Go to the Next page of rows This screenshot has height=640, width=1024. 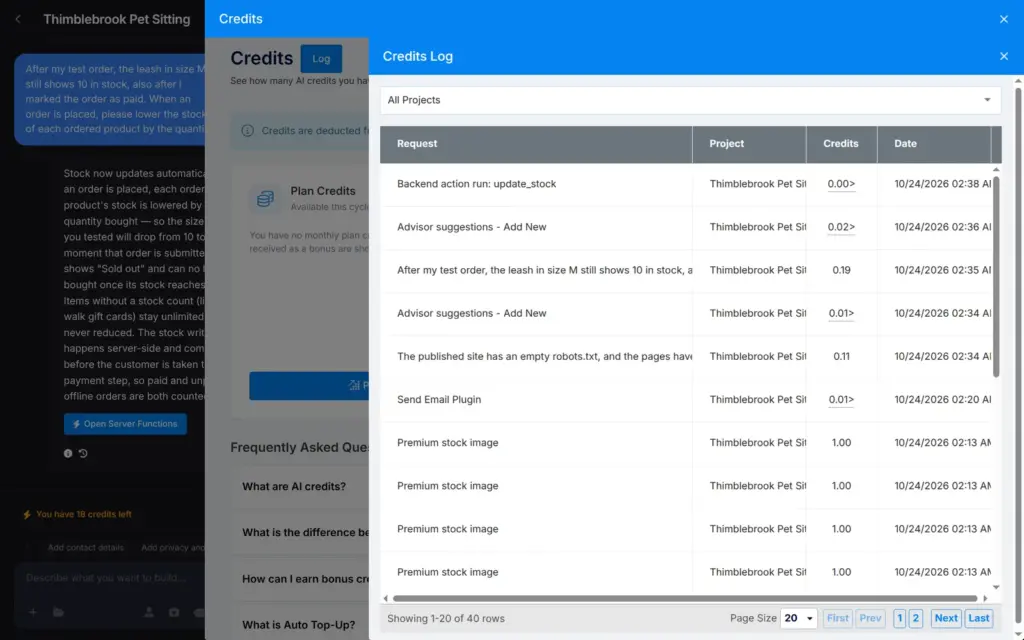click(x=946, y=618)
